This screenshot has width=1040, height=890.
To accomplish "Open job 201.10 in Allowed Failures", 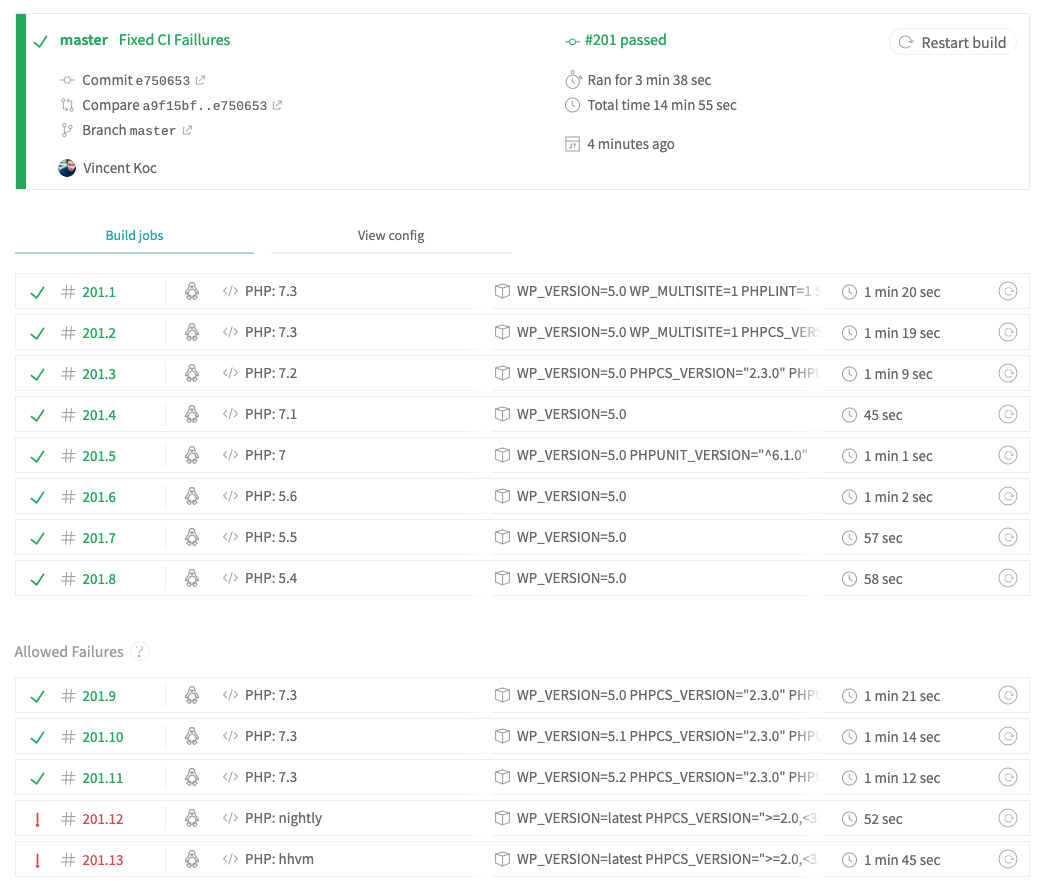I will pyautogui.click(x=103, y=737).
